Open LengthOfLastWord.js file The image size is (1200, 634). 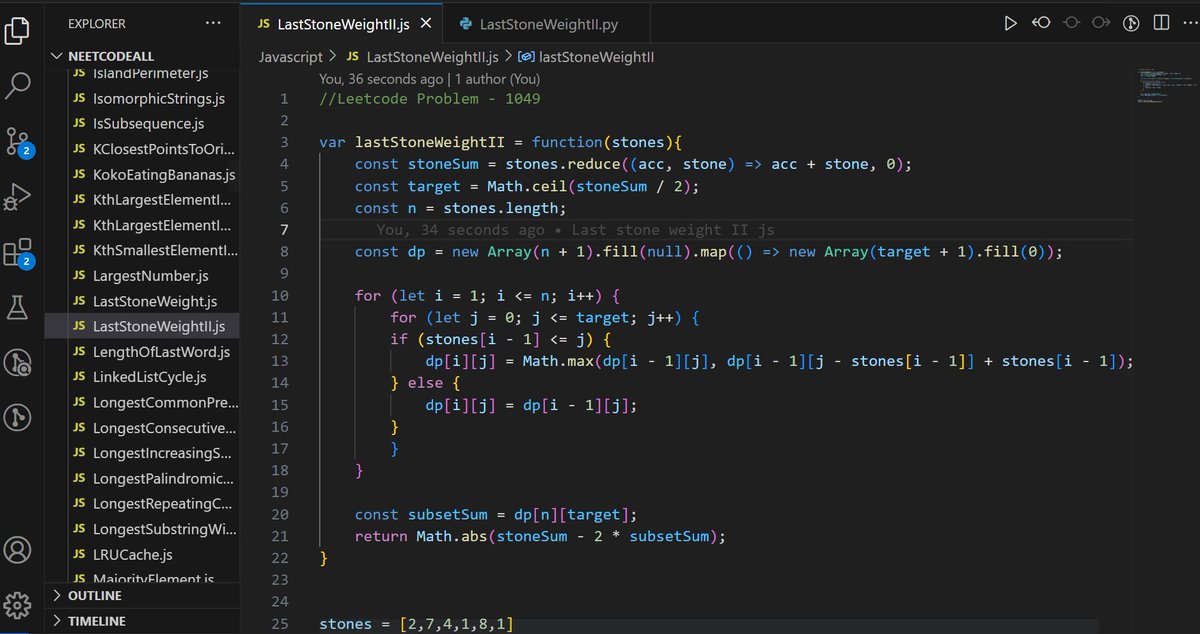click(161, 352)
